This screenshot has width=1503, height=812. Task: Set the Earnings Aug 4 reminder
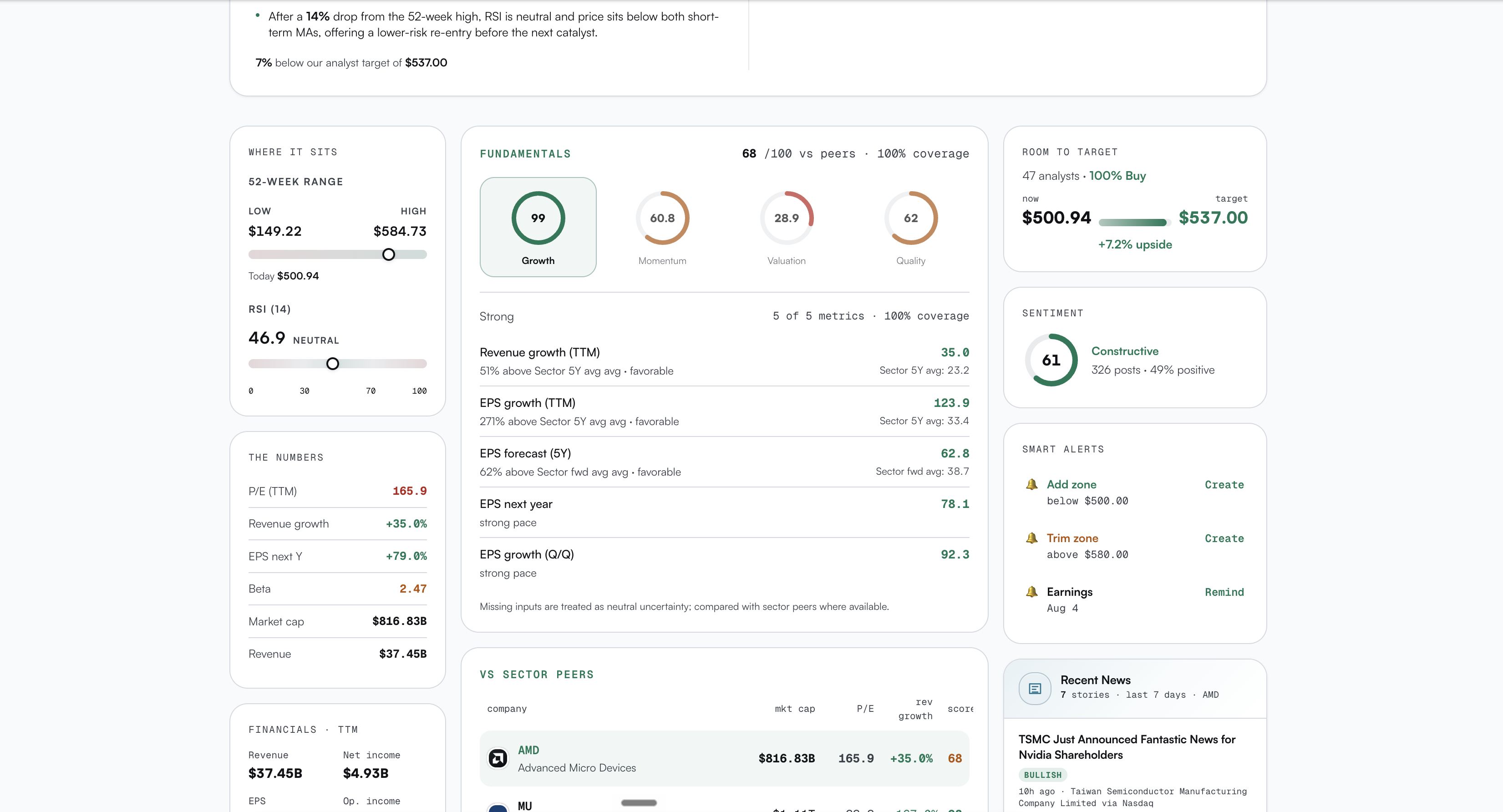[1224, 592]
